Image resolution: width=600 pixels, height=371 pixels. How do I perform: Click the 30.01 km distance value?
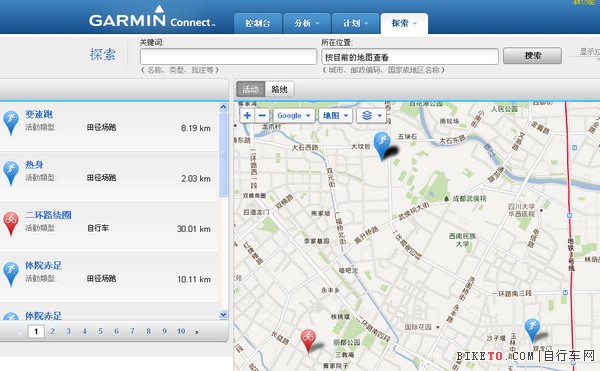point(194,229)
